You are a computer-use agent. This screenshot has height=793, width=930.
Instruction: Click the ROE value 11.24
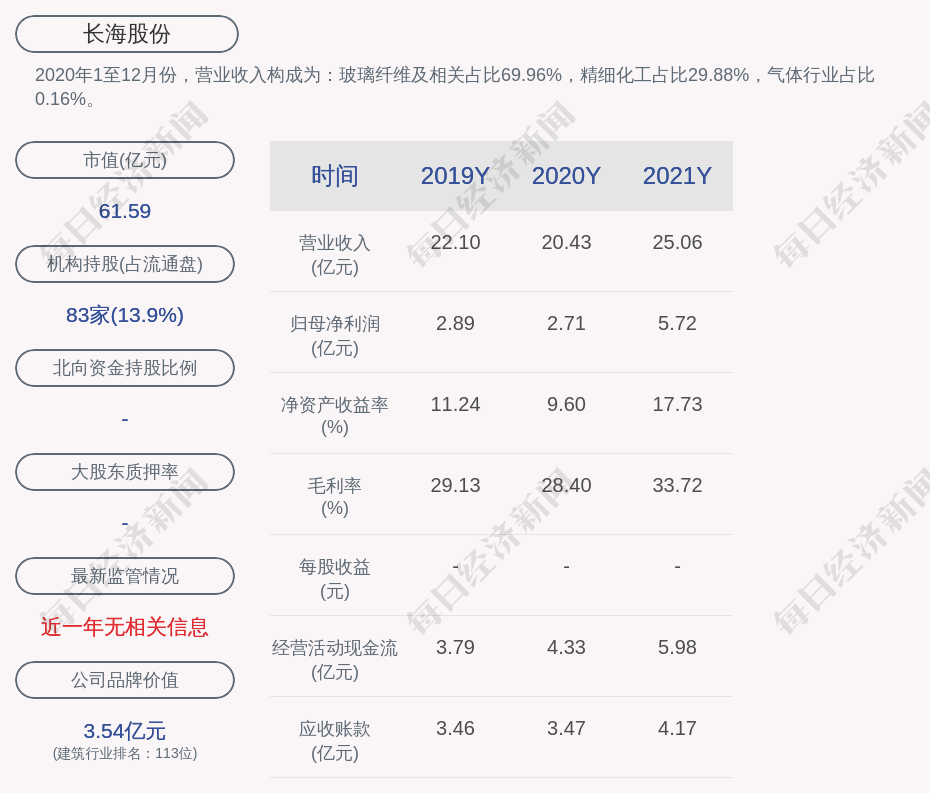click(x=456, y=404)
